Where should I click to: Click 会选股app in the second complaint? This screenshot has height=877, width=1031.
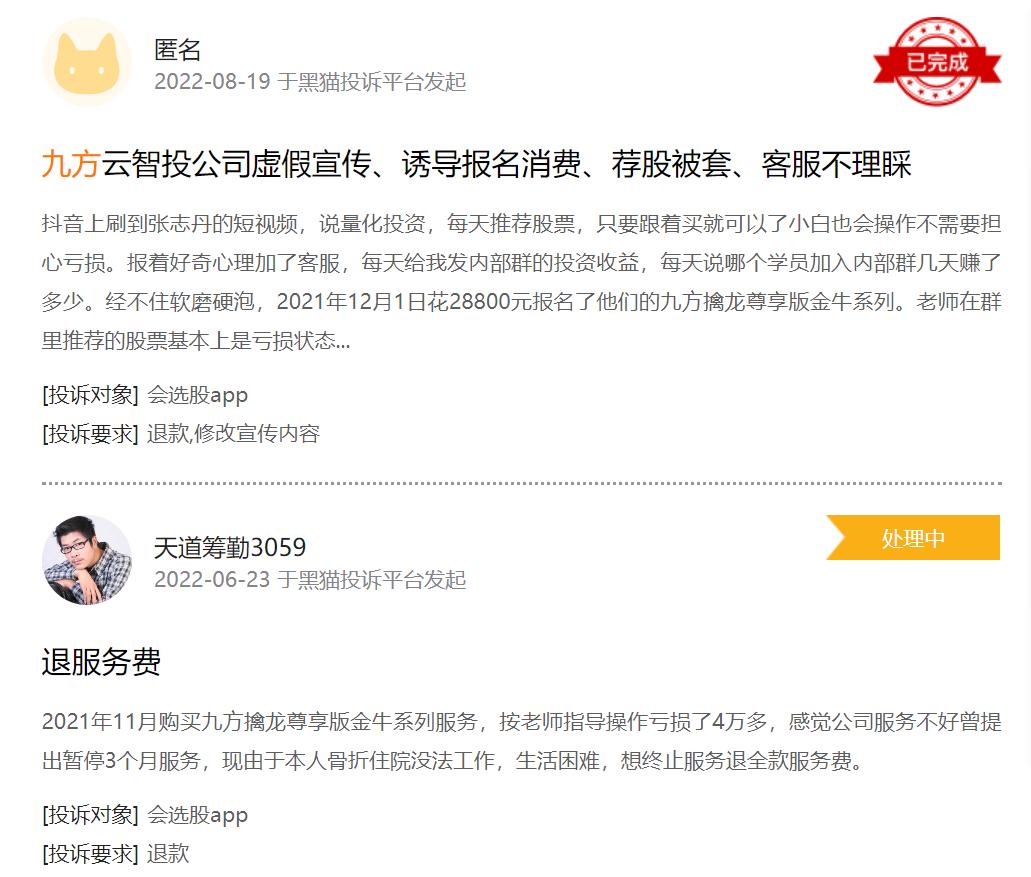[x=197, y=815]
